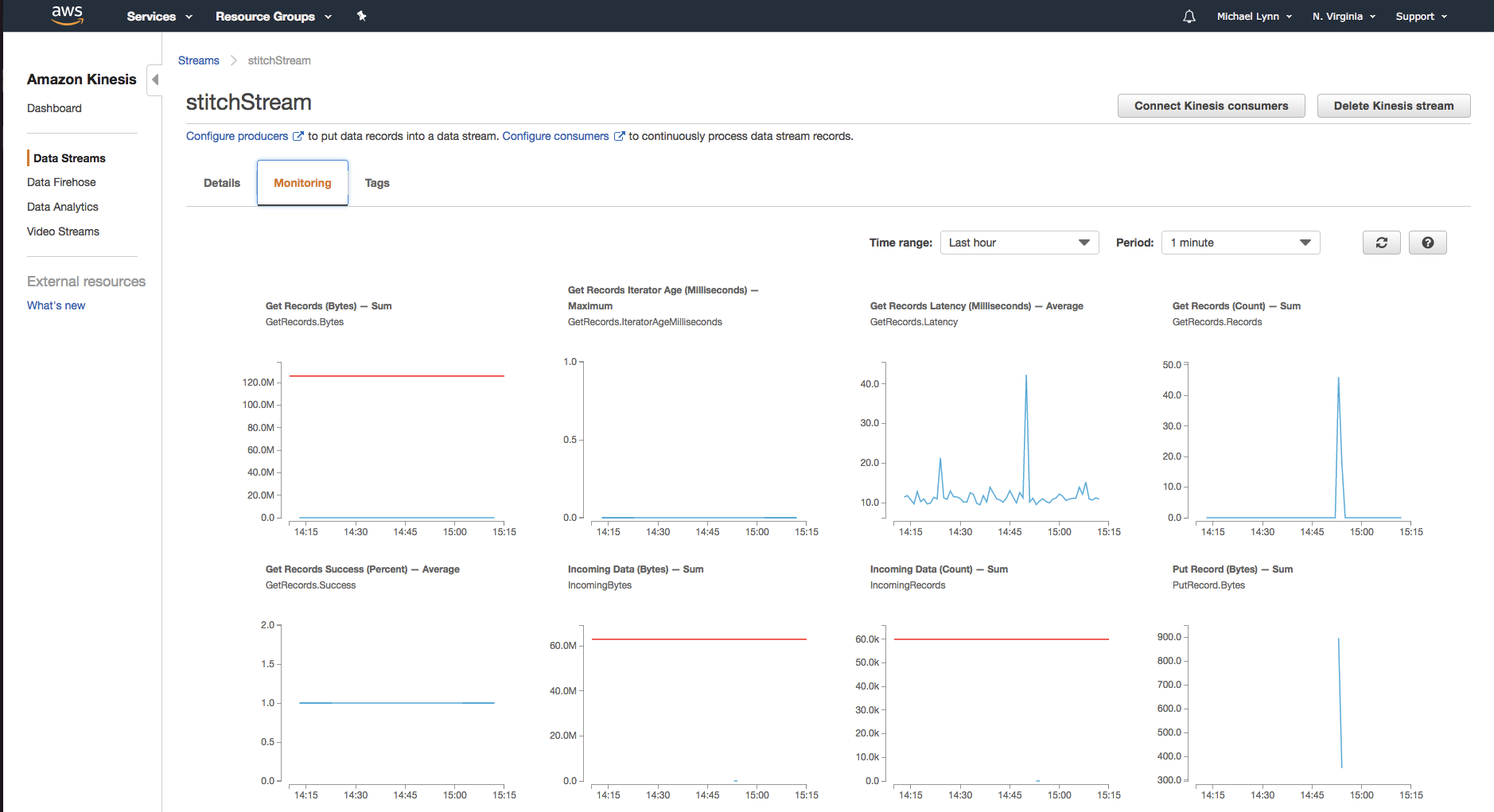Open the pin shortcuts icon in header
Screen dimensions: 1494x812
361,16
